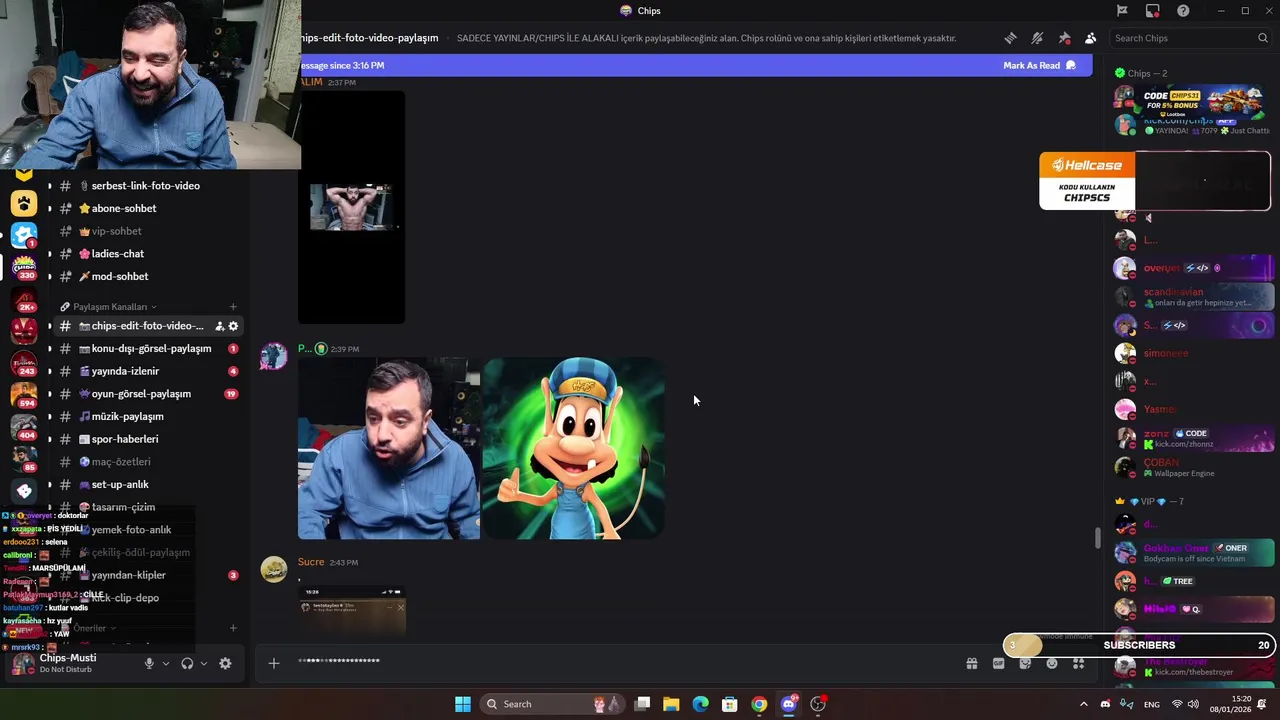Open streamer photo thumbnail in P... message
Screen dimensions: 1280x720
pyautogui.click(x=389, y=448)
